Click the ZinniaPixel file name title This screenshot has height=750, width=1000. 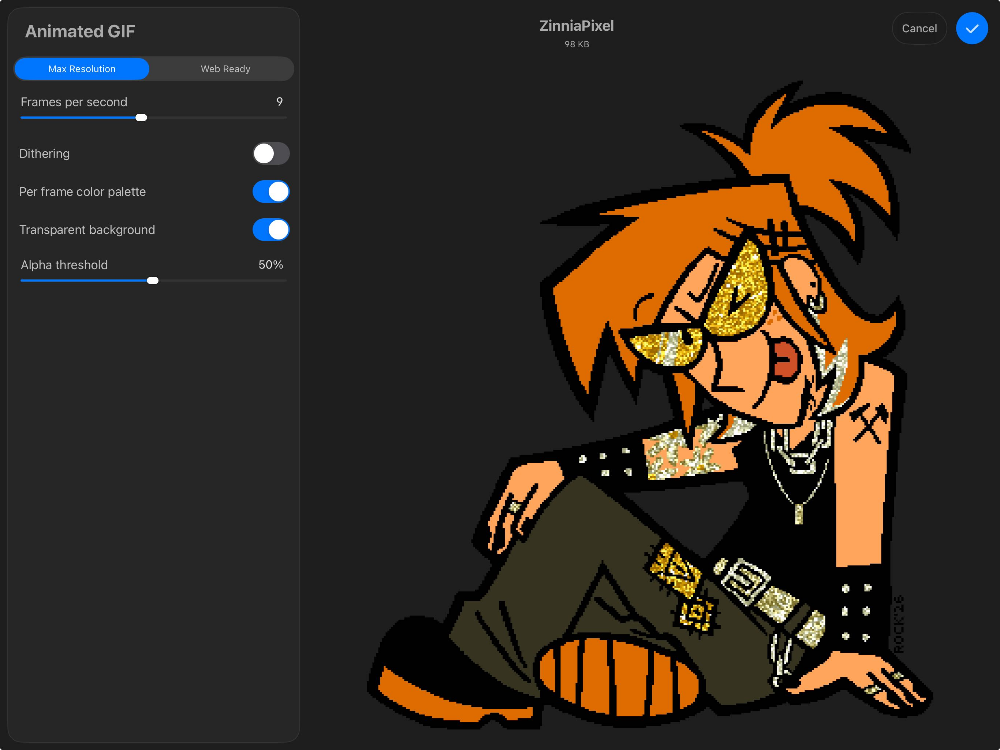pyautogui.click(x=576, y=26)
